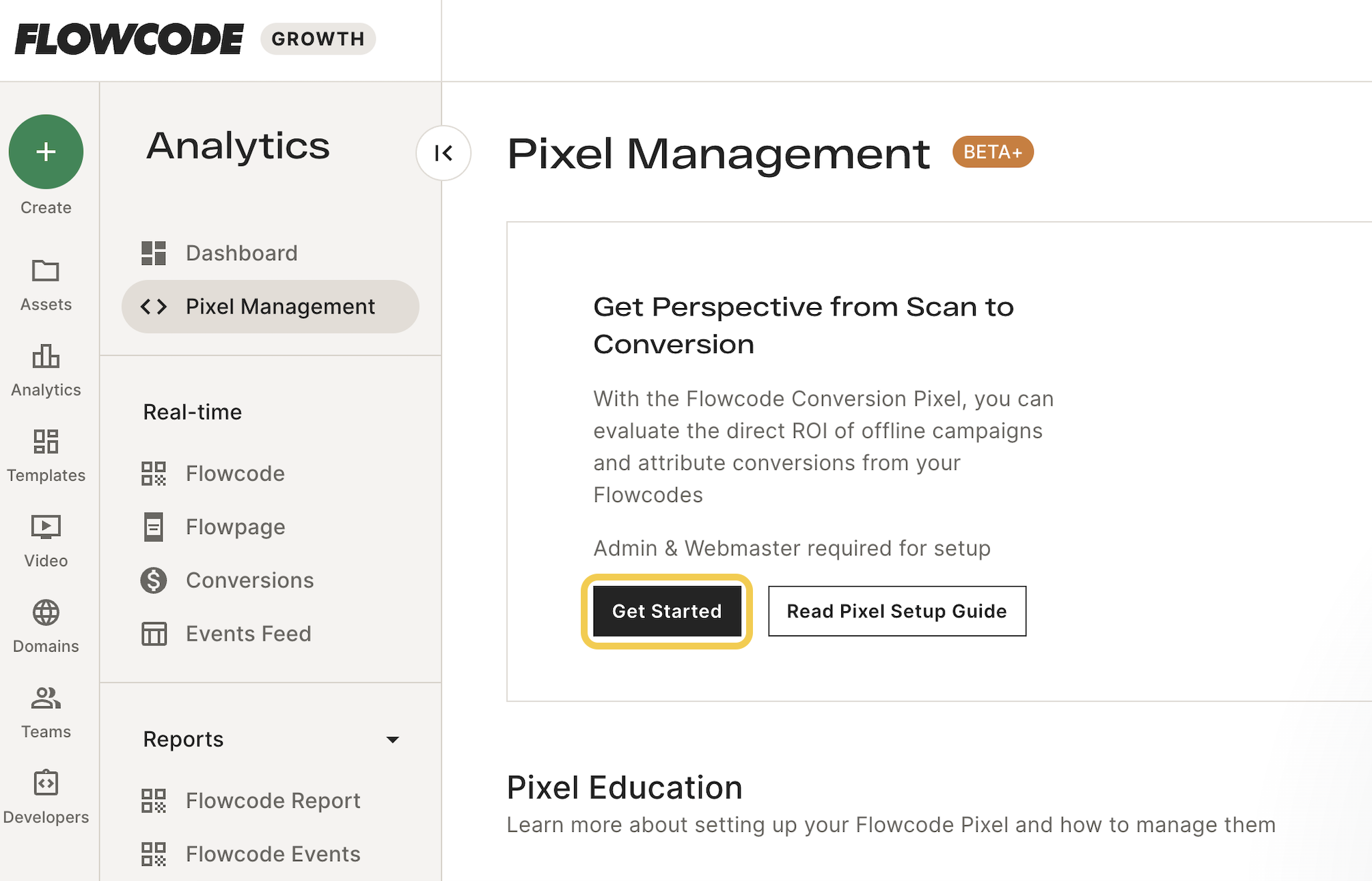Click the Events Feed table icon
This screenshot has height=881, width=1372.
tap(154, 634)
